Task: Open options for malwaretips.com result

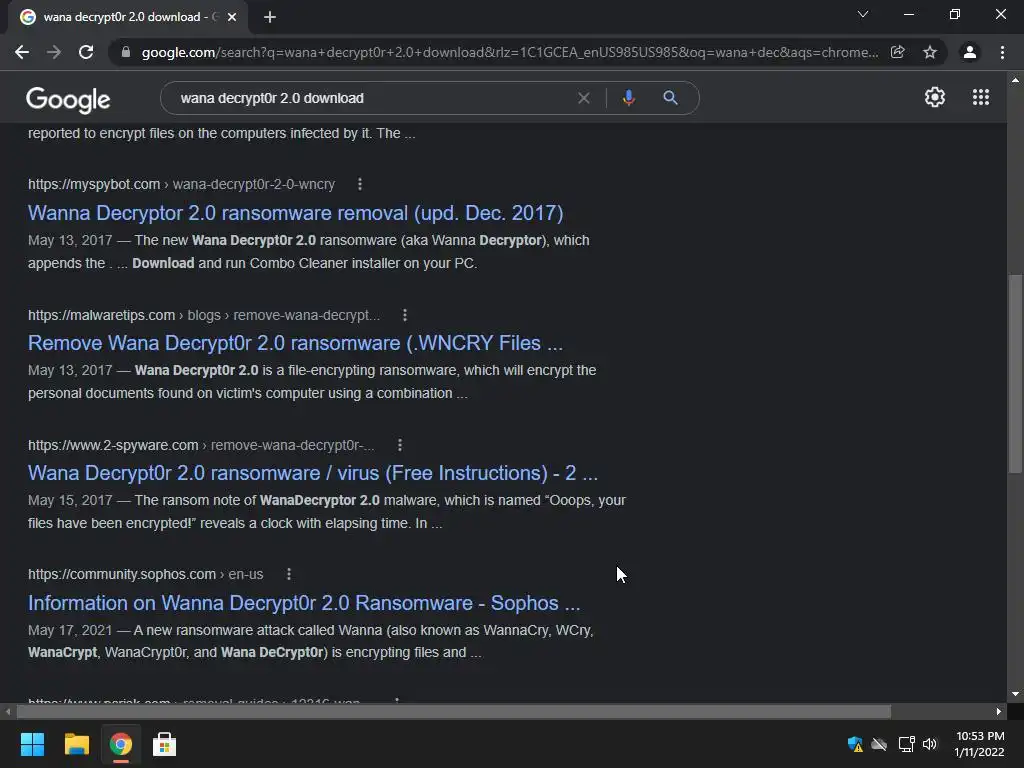Action: tap(405, 315)
